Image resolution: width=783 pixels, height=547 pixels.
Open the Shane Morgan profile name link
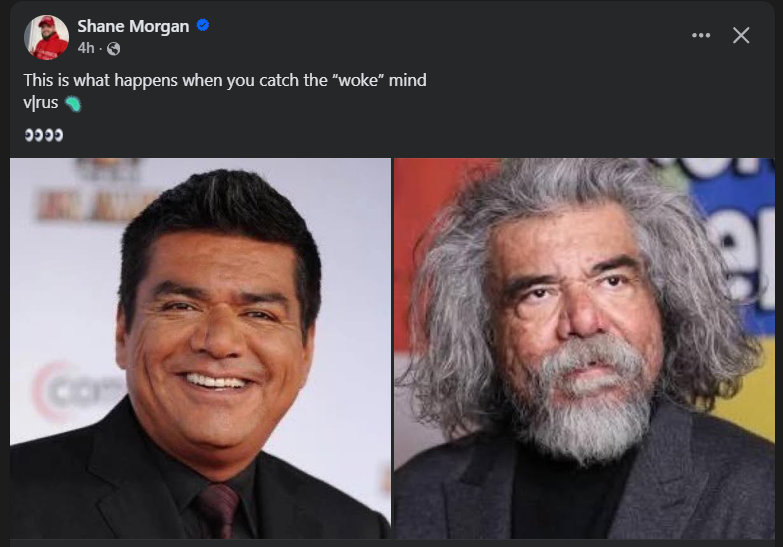133,26
